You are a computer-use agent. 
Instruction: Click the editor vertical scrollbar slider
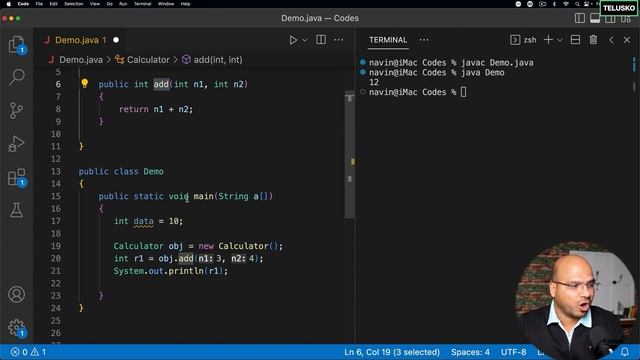350,154
